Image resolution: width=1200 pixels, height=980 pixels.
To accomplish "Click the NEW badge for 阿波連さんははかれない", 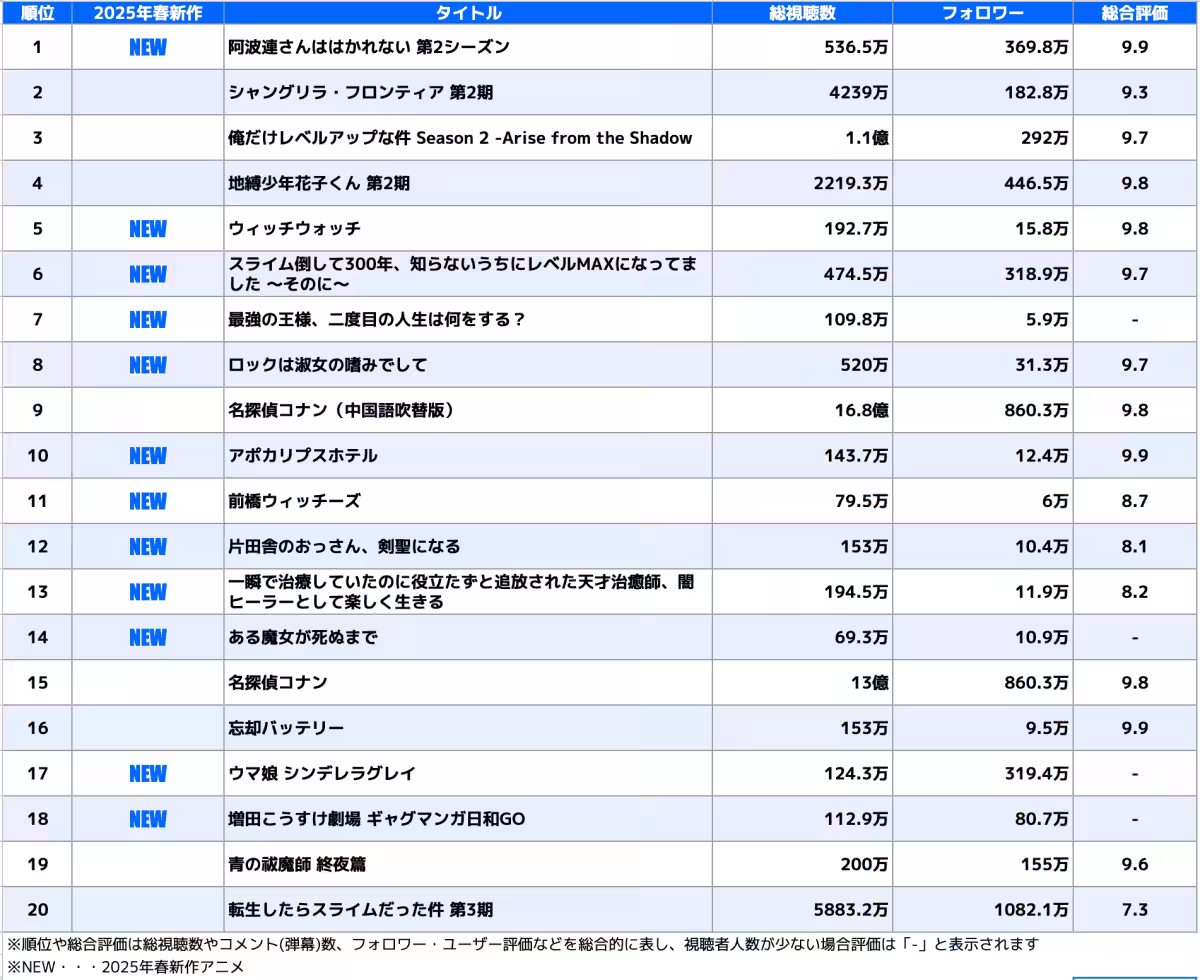I will point(147,47).
